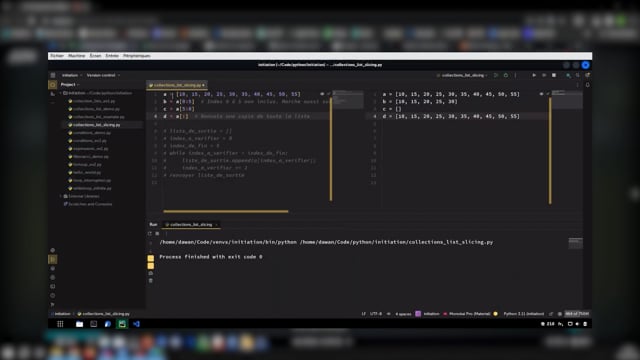
Task: Open Version Control git sidebar icon
Action: [53, 304]
